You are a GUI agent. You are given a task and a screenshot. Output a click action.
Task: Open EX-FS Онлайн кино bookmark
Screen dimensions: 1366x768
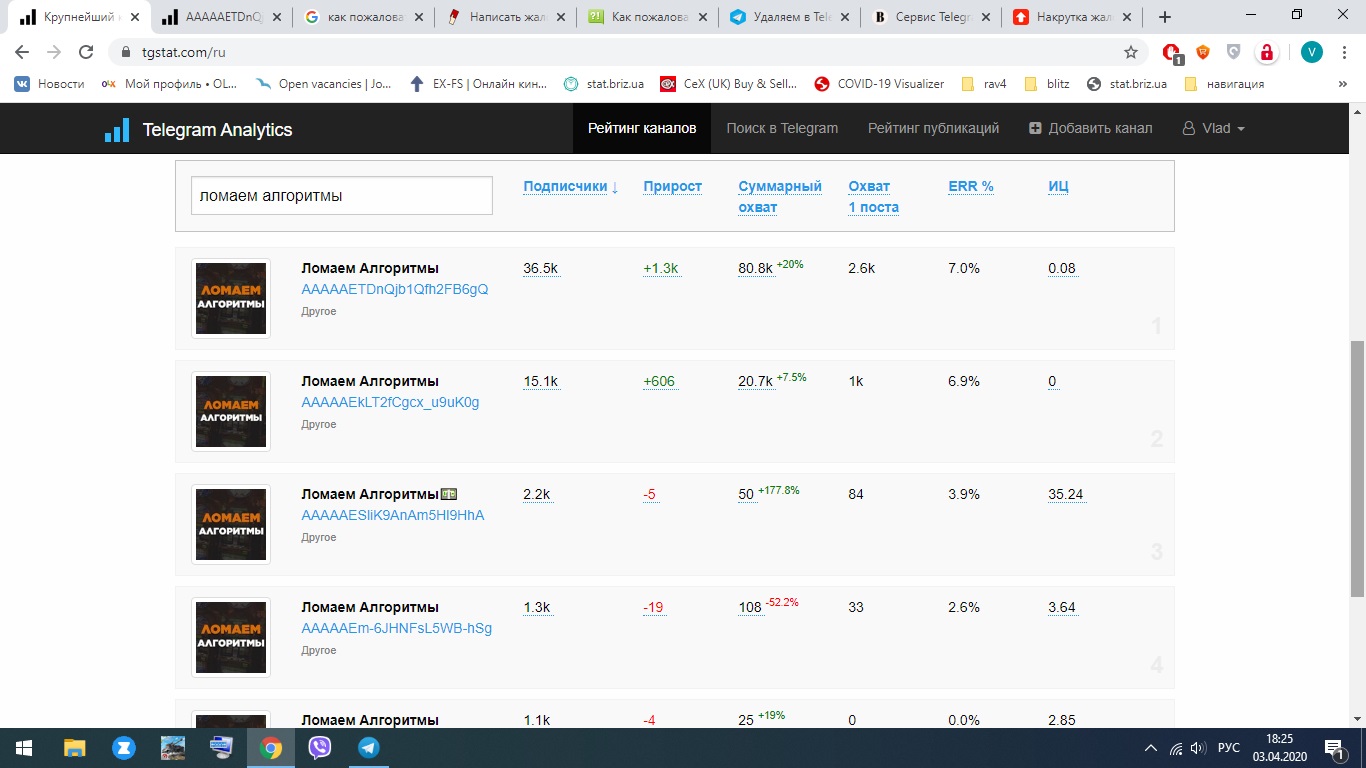(478, 84)
